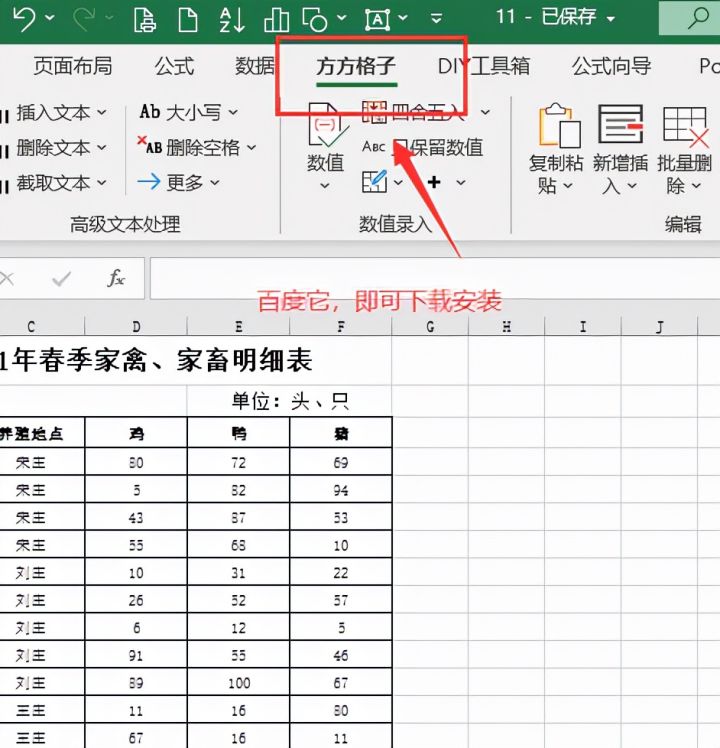Expand the text box icon dropdown arrow
Image resolution: width=720 pixels, height=748 pixels.
click(403, 18)
